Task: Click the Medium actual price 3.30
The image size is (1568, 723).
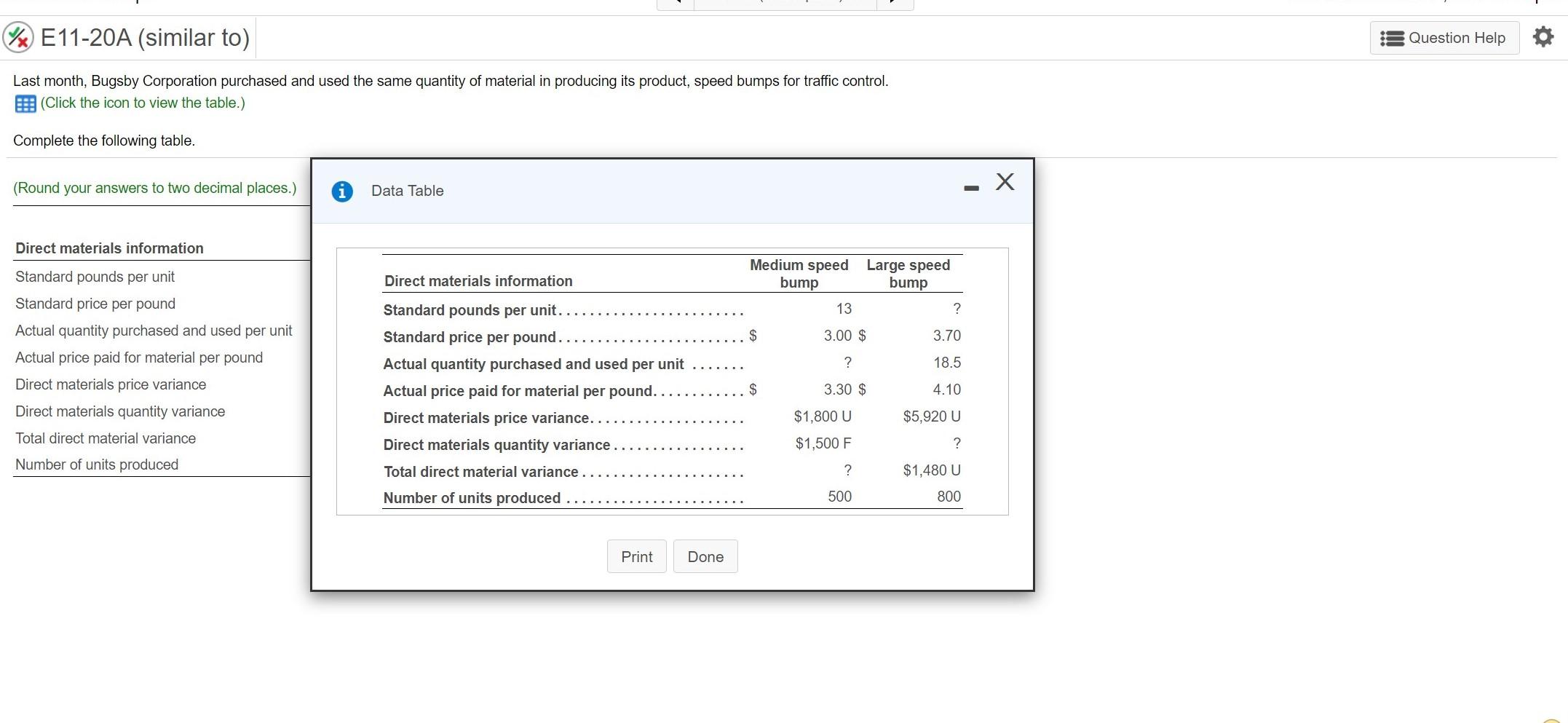Action: [x=838, y=390]
